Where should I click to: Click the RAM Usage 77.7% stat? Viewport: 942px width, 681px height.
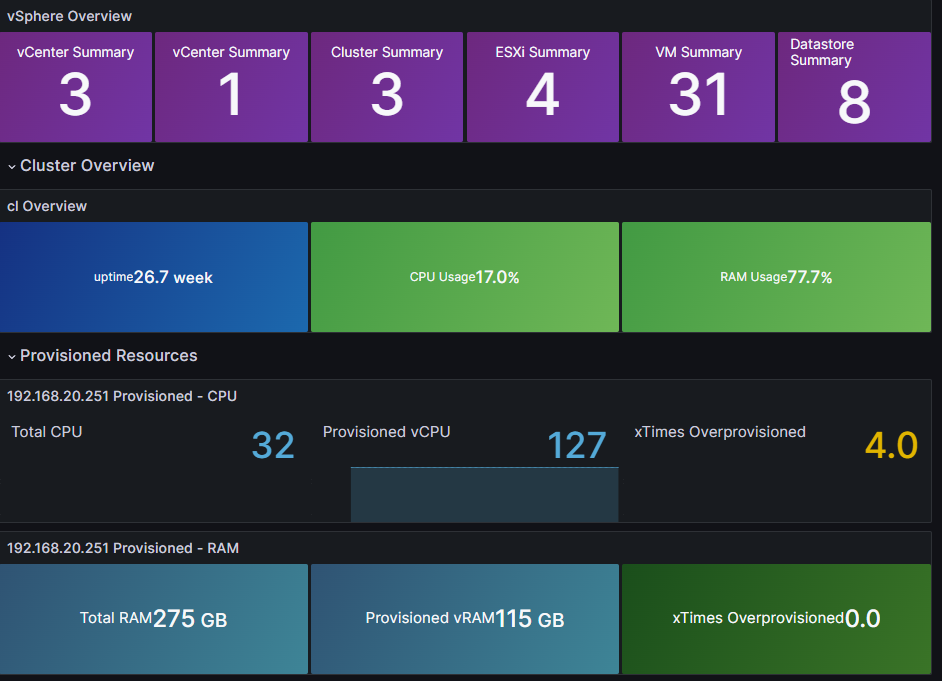pos(776,277)
